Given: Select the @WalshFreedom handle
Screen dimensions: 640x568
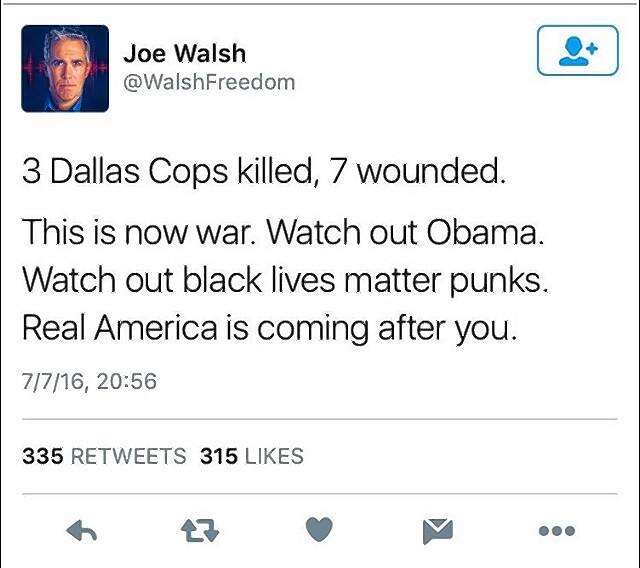Looking at the screenshot, I should 209,83.
